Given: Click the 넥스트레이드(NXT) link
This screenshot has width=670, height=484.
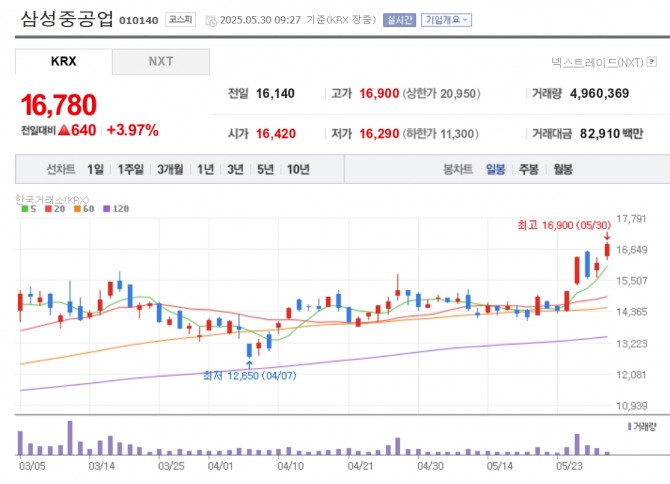Looking at the screenshot, I should [597, 62].
